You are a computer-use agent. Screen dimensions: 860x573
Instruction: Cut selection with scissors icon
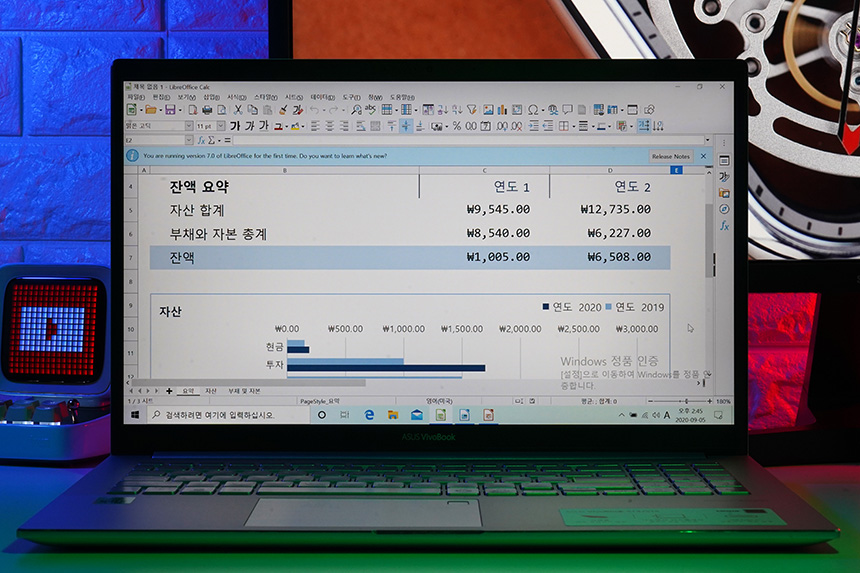238,110
